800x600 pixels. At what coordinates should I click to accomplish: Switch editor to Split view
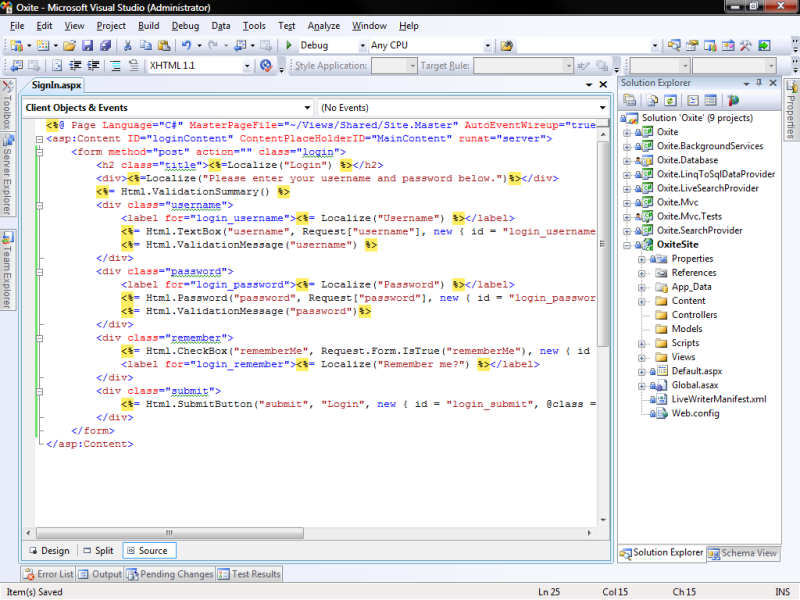(97, 550)
